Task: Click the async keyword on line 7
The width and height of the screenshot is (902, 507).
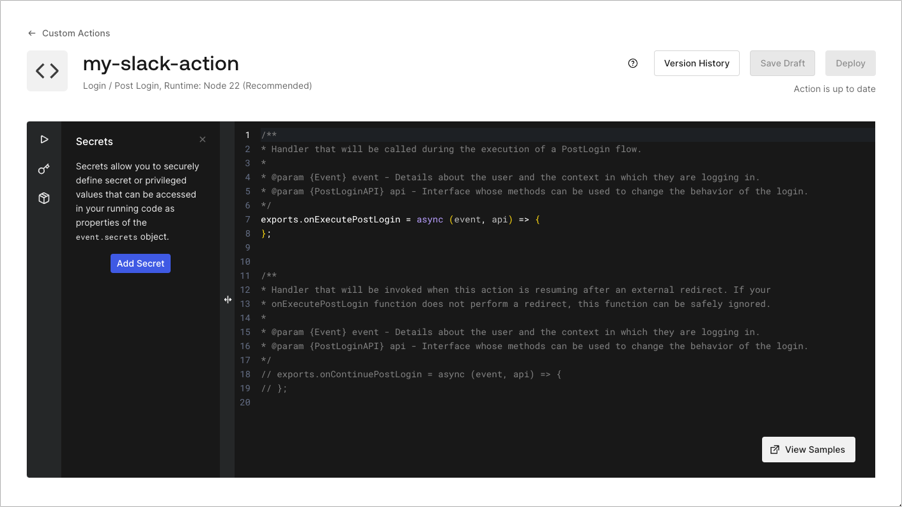Action: 430,219
